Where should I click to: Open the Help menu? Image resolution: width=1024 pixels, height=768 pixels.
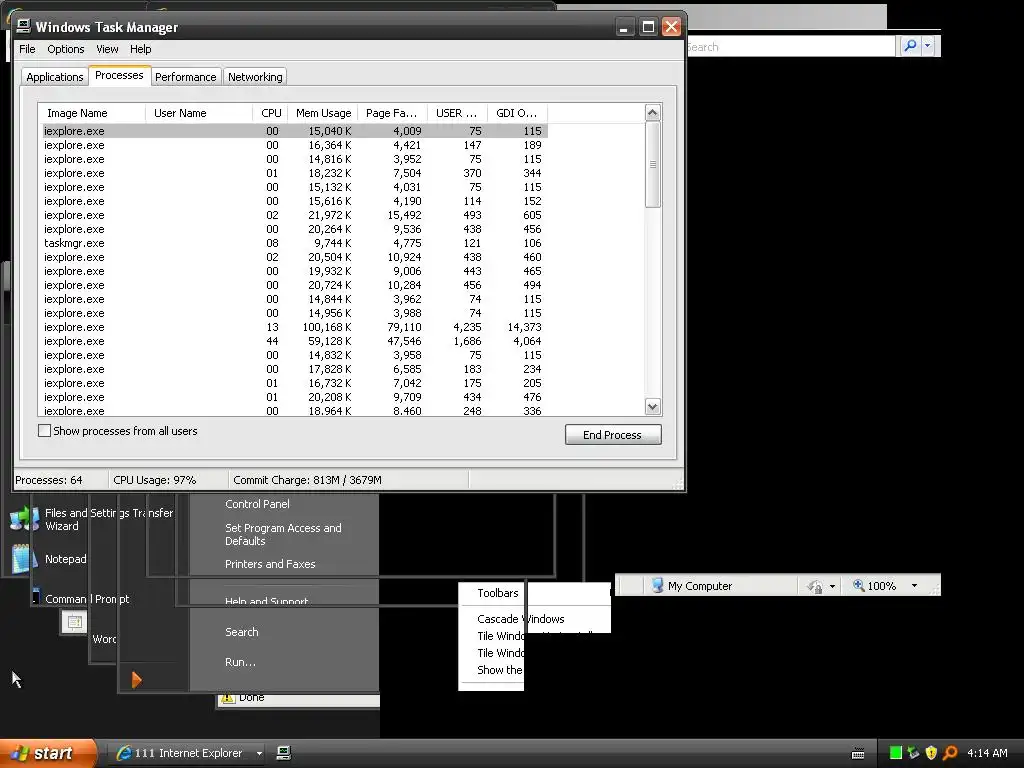click(140, 49)
